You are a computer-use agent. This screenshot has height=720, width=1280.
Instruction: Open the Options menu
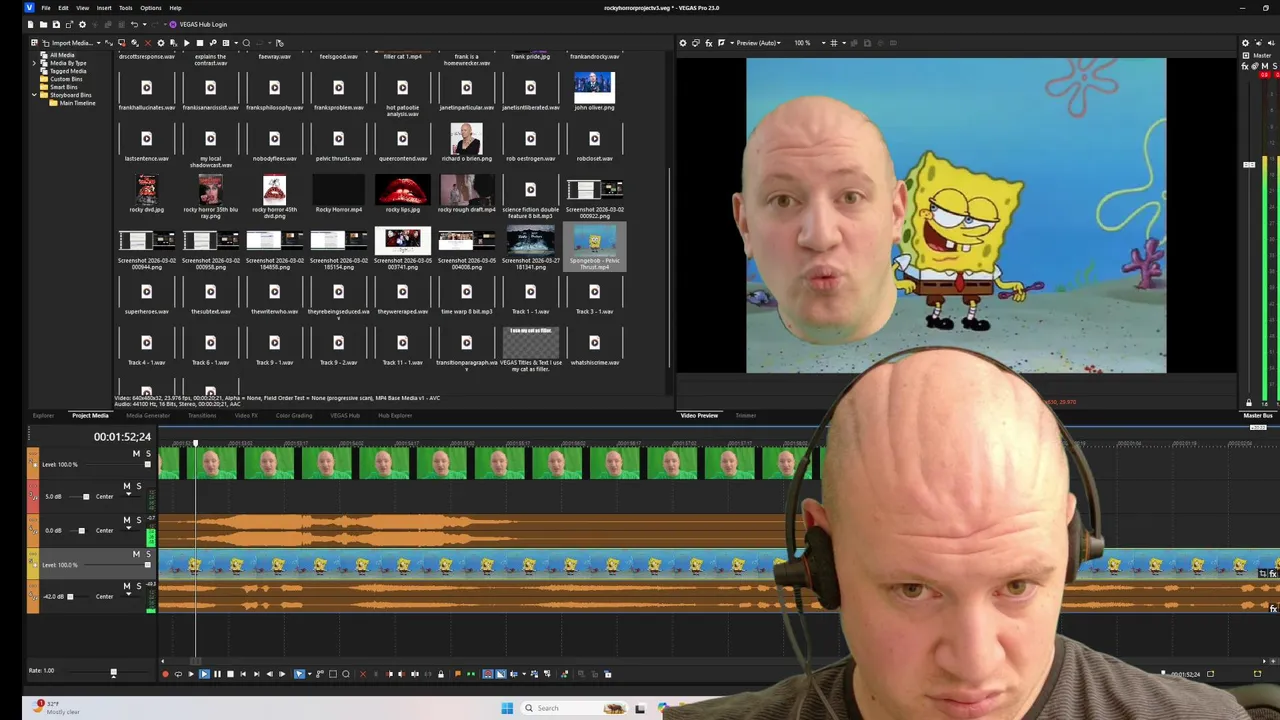pos(150,8)
